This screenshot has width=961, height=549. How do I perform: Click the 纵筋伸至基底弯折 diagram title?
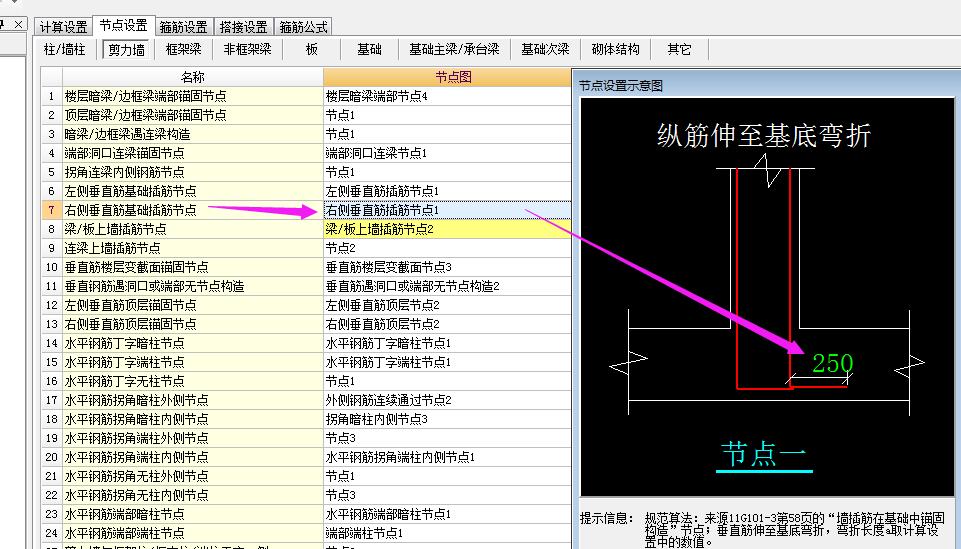[x=764, y=135]
